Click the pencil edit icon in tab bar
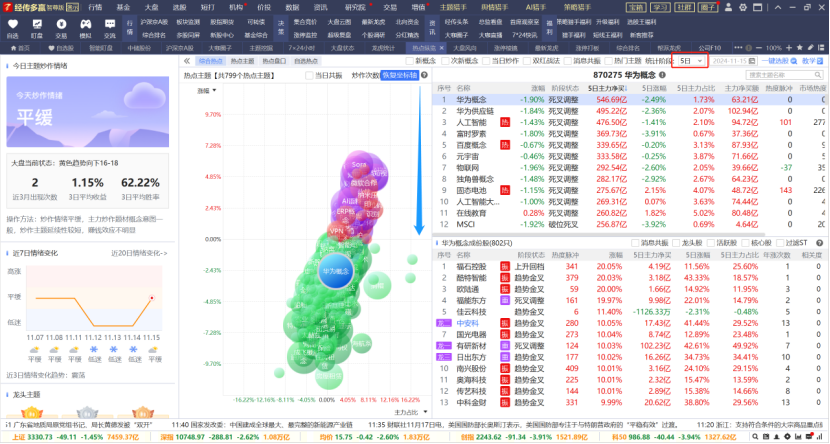Screen dimensions: 830x444 click(x=810, y=48)
